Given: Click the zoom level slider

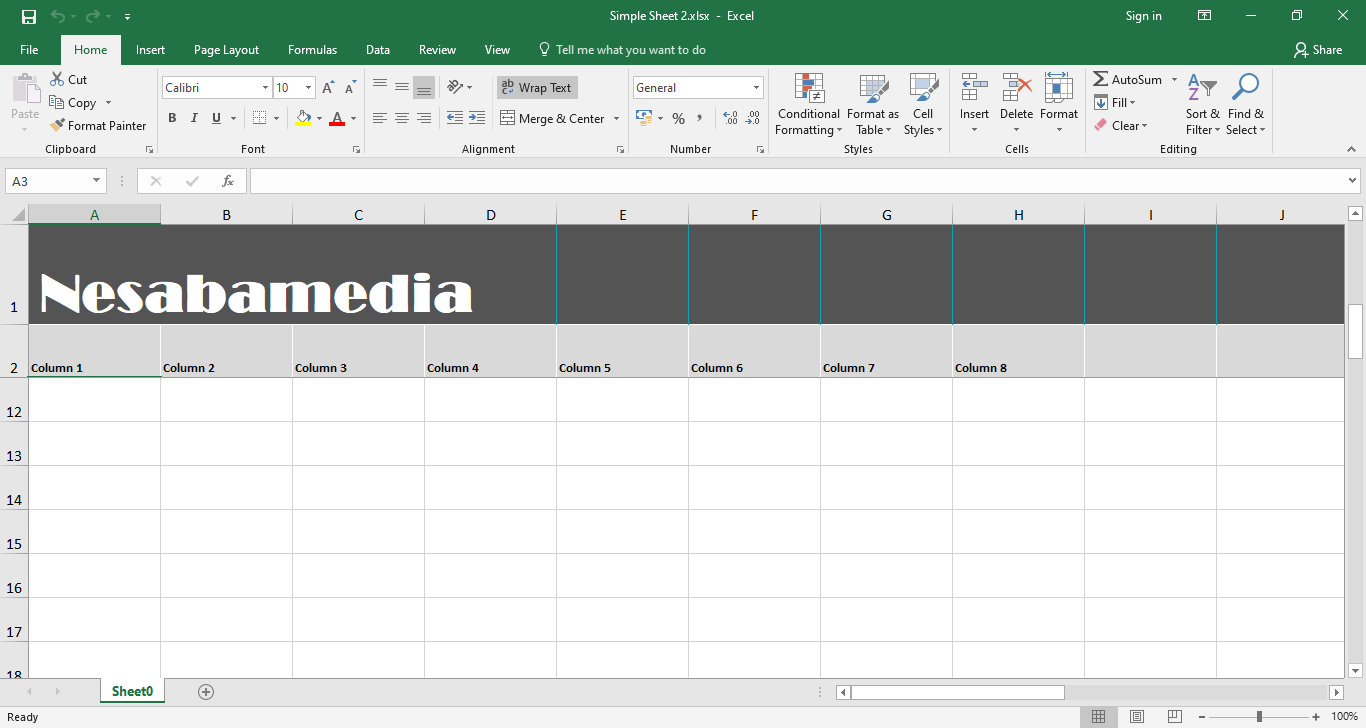Looking at the screenshot, I should [1259, 717].
